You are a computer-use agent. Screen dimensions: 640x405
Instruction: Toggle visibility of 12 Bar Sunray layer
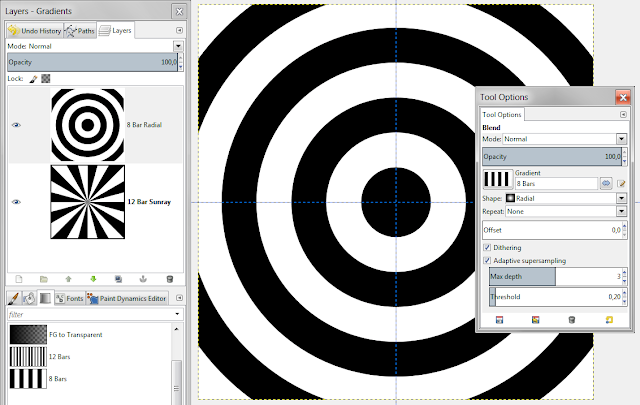[16, 202]
